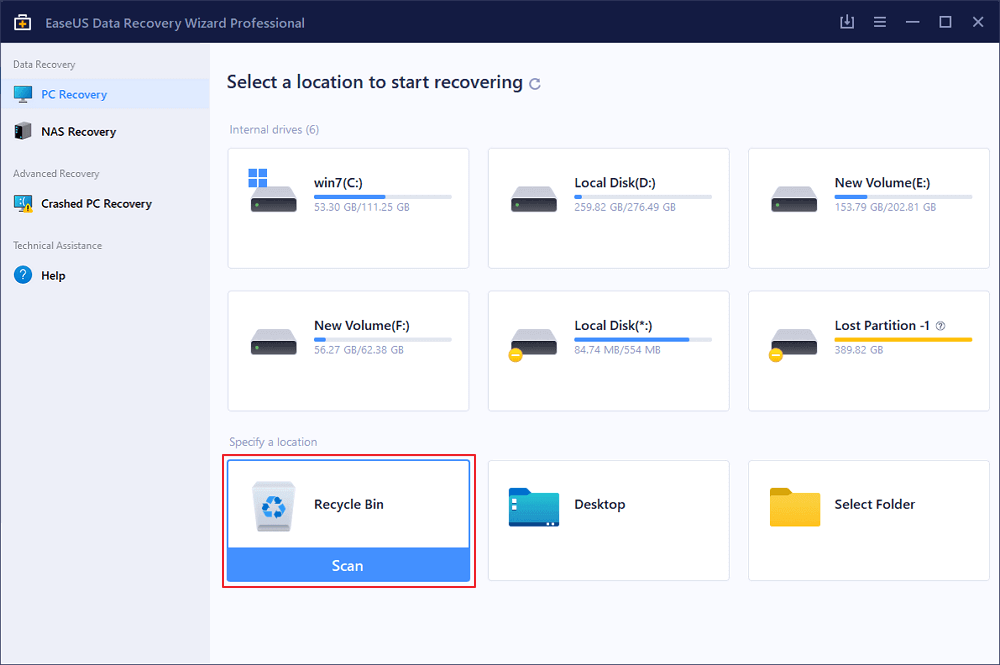1000x665 pixels.
Task: Click the Recycle Bin icon
Action: (x=273, y=506)
